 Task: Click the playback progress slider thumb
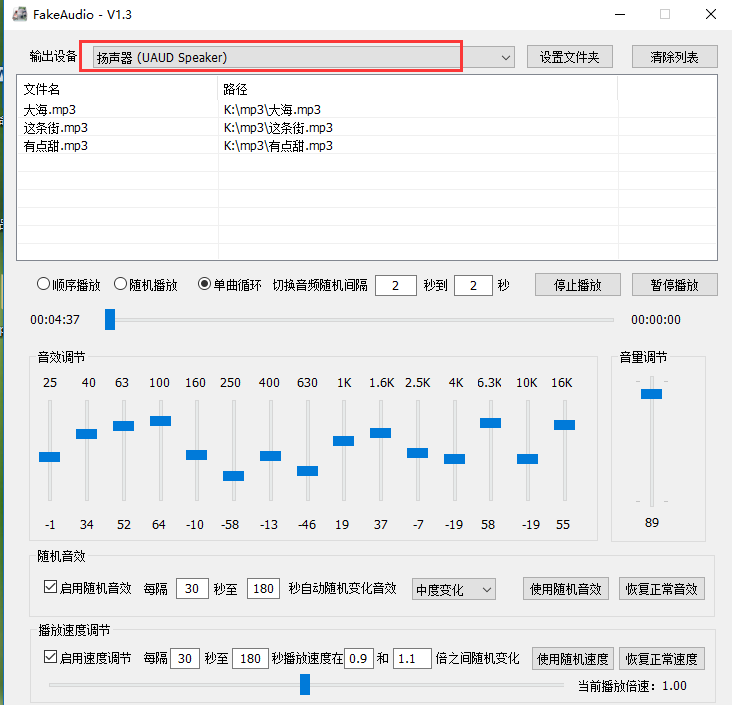110,319
